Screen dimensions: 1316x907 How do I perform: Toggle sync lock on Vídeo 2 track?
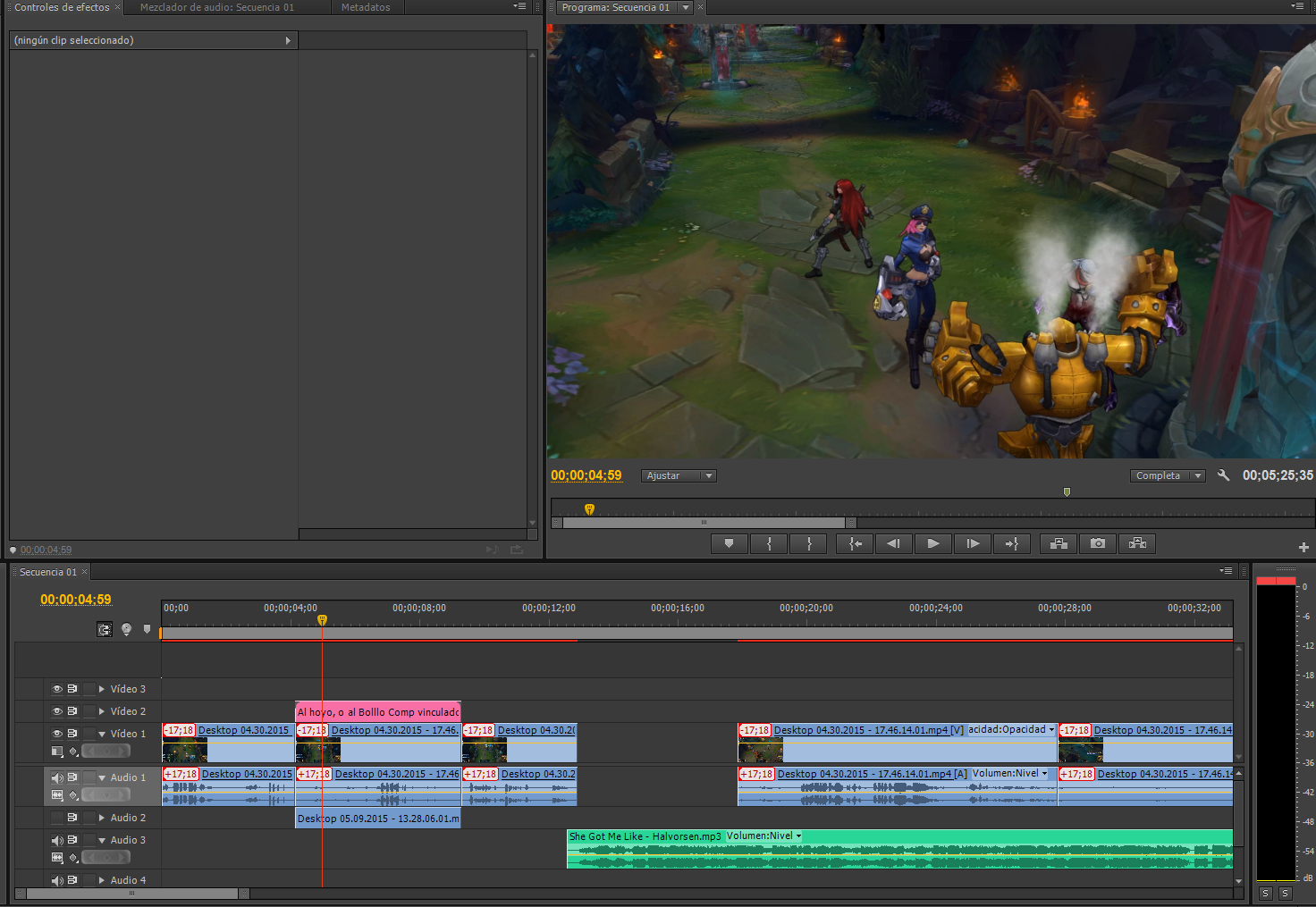[72, 711]
